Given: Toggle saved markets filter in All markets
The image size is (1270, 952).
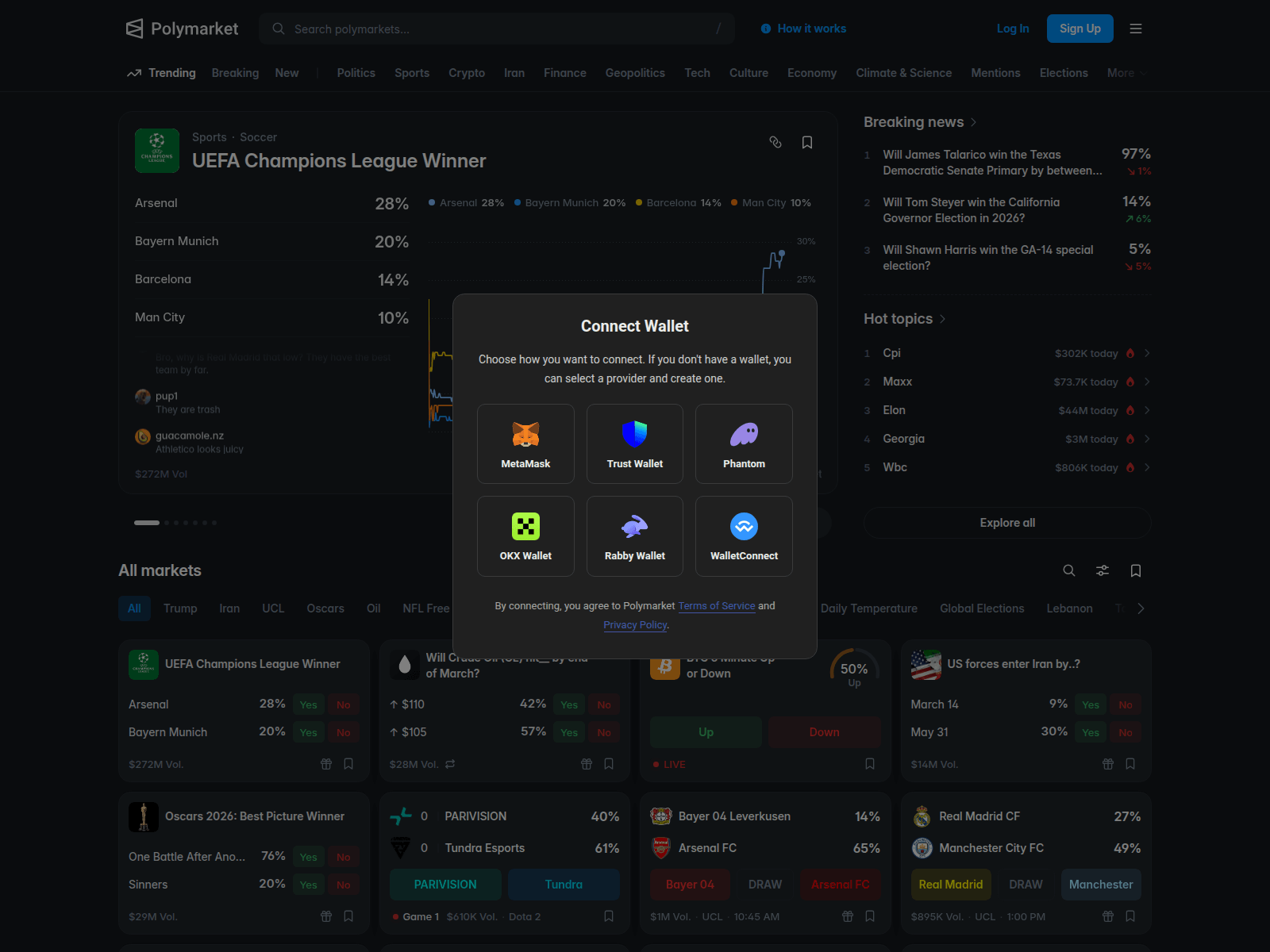Looking at the screenshot, I should (1136, 570).
